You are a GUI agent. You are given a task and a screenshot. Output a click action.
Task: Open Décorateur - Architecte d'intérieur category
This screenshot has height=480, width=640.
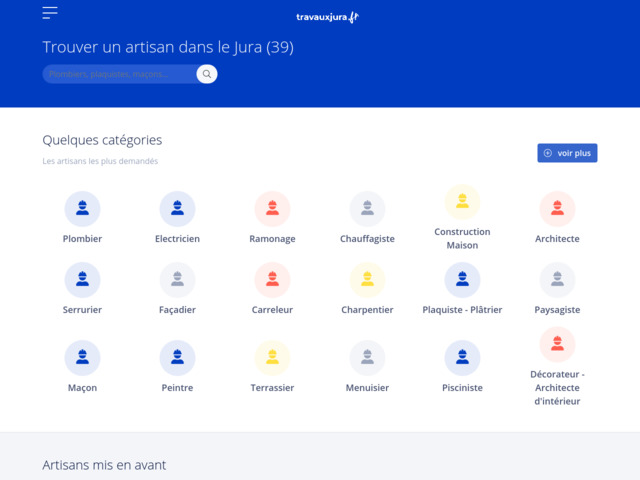(x=557, y=387)
